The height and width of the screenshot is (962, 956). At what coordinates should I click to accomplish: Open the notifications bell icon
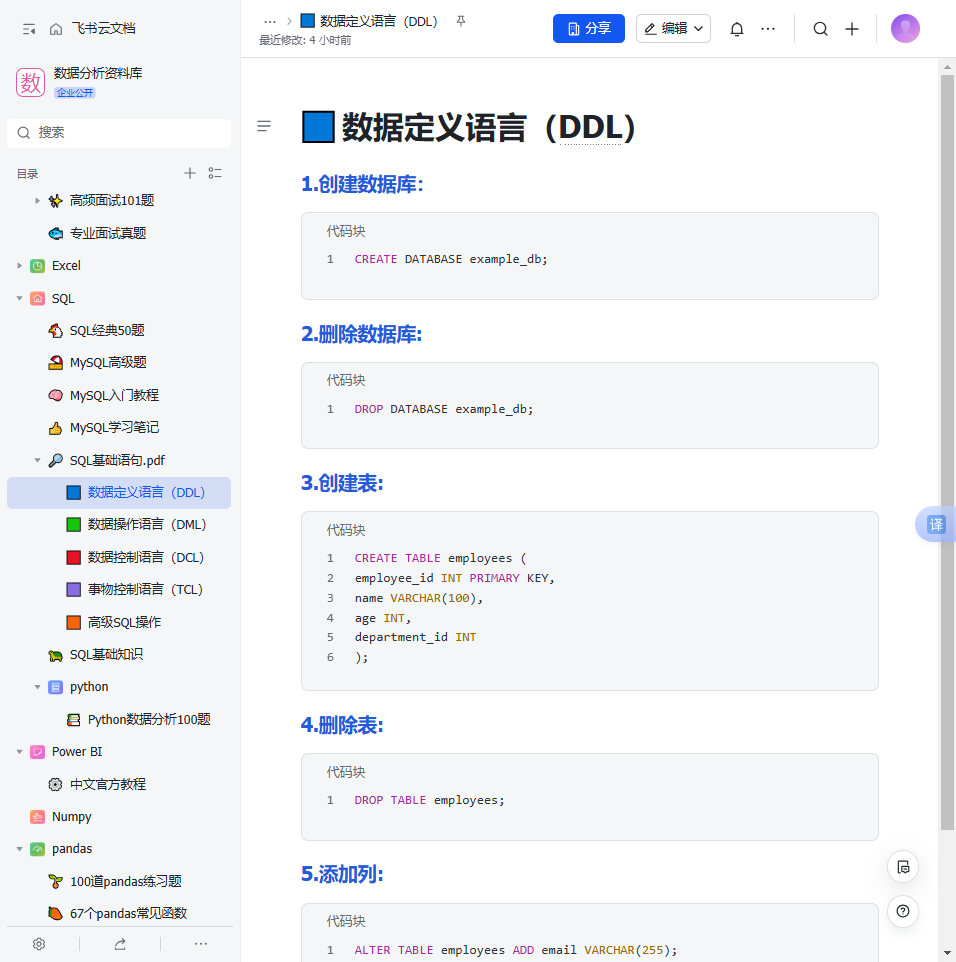click(737, 29)
